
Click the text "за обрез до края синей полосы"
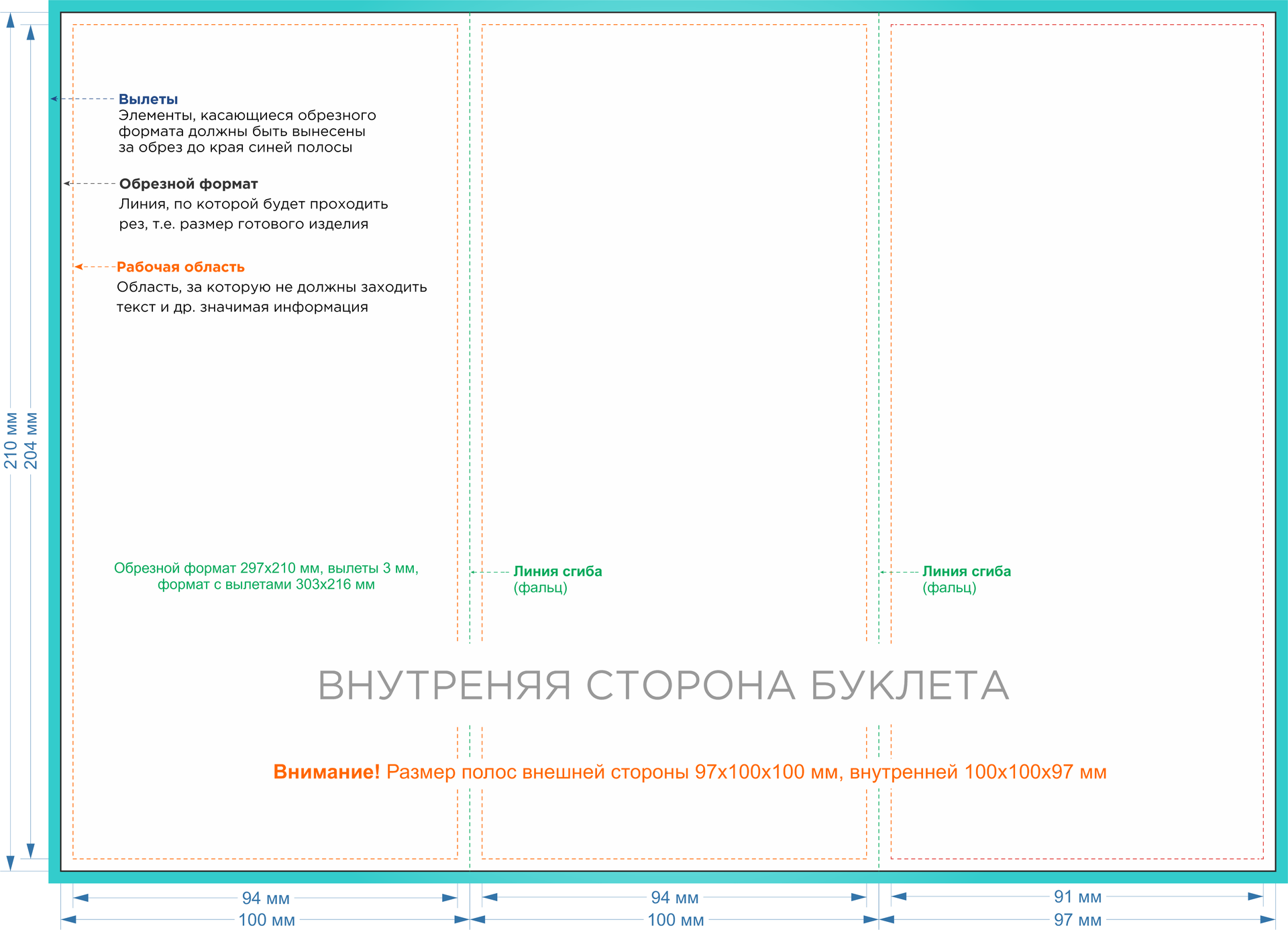[x=235, y=148]
